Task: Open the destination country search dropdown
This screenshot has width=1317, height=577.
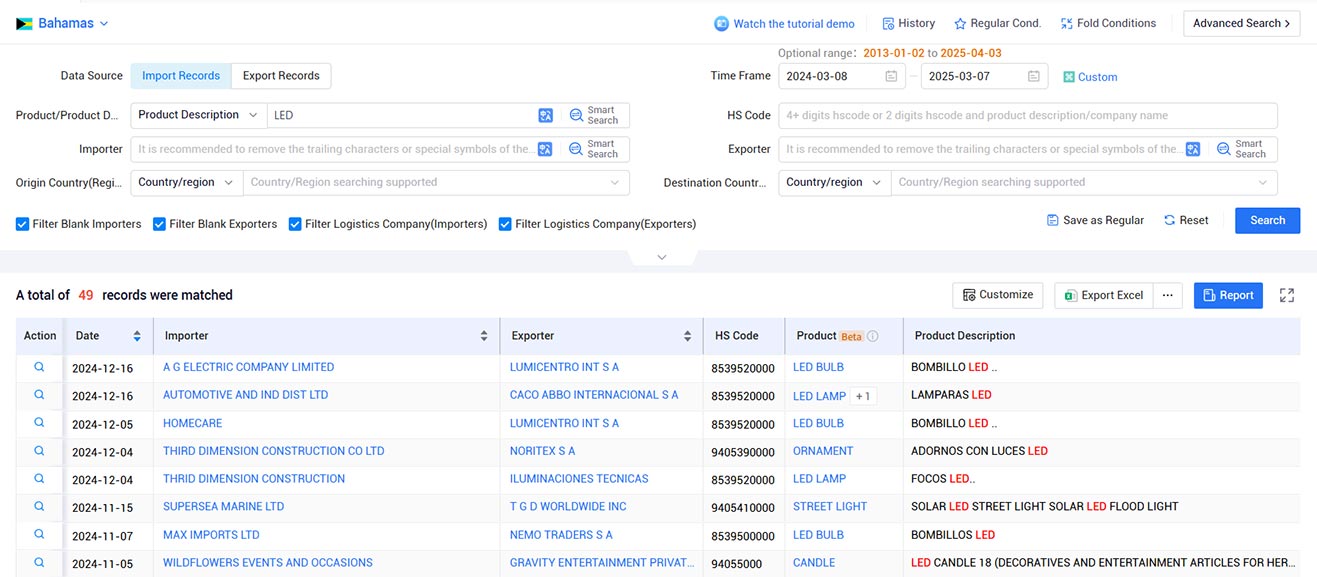Action: point(1085,182)
